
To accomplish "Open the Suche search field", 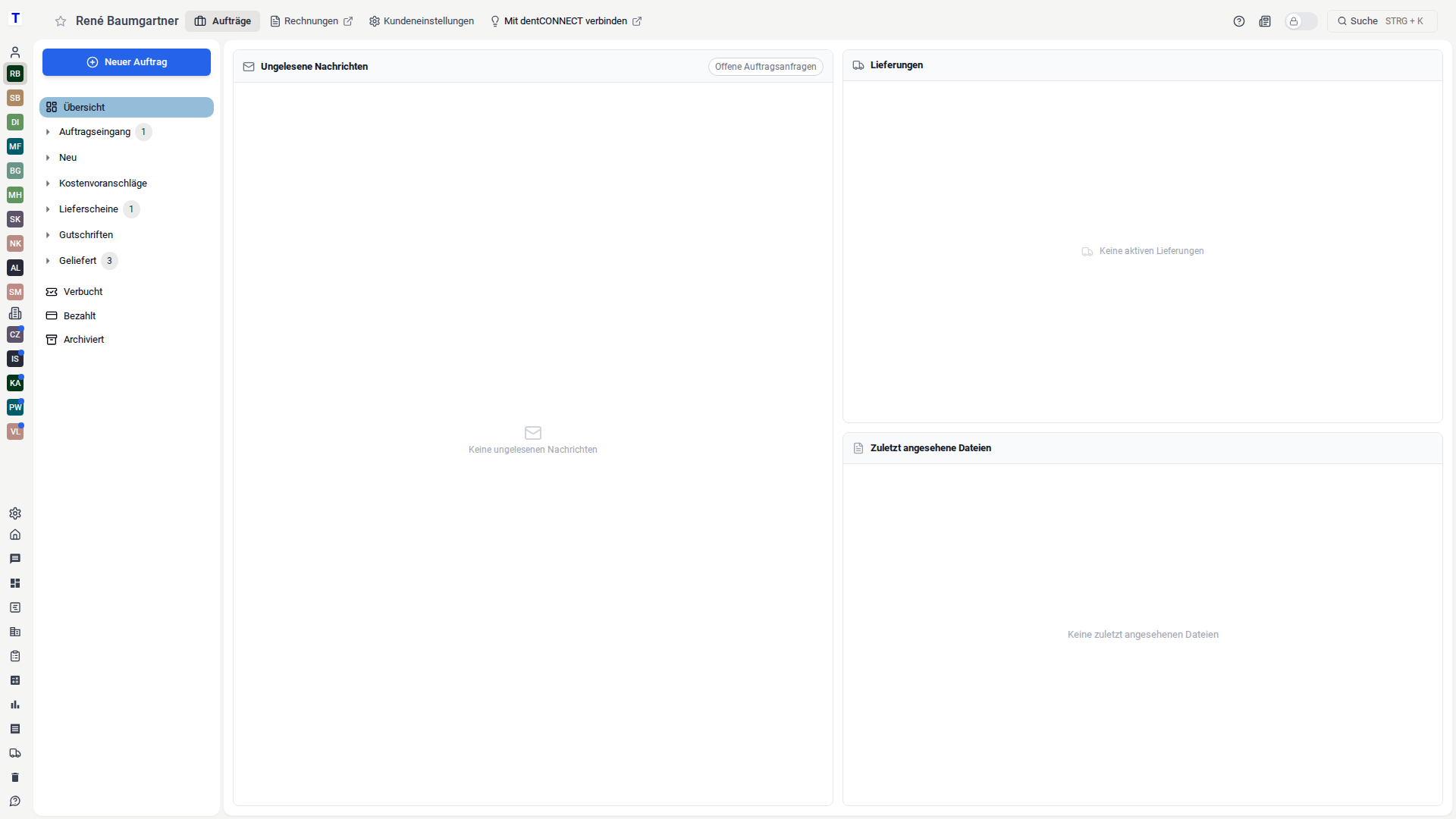I will tap(1382, 21).
